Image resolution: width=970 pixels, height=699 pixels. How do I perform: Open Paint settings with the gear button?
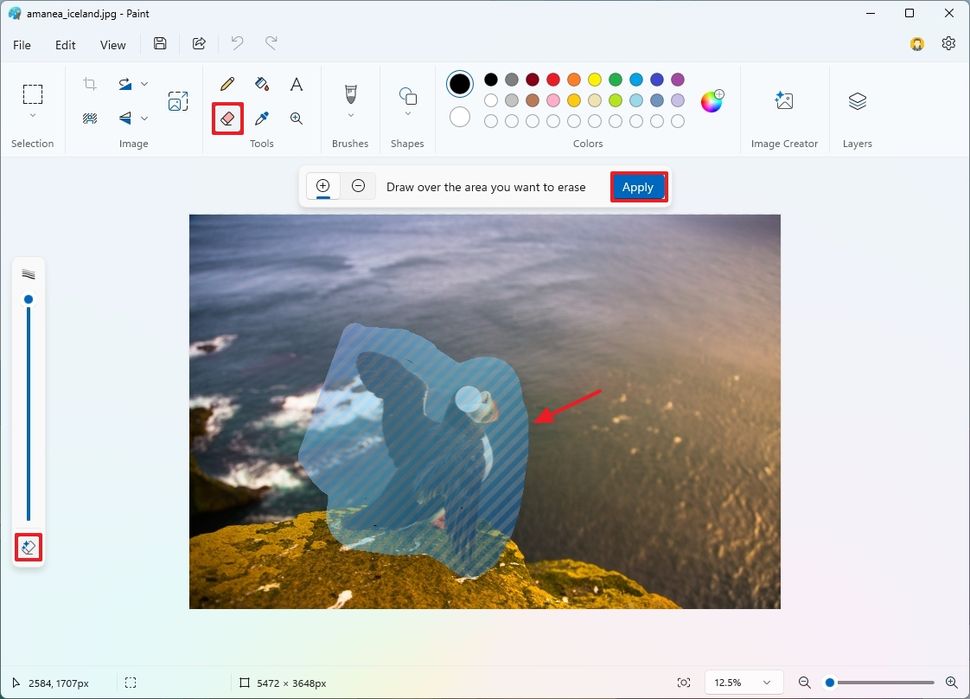pos(947,44)
